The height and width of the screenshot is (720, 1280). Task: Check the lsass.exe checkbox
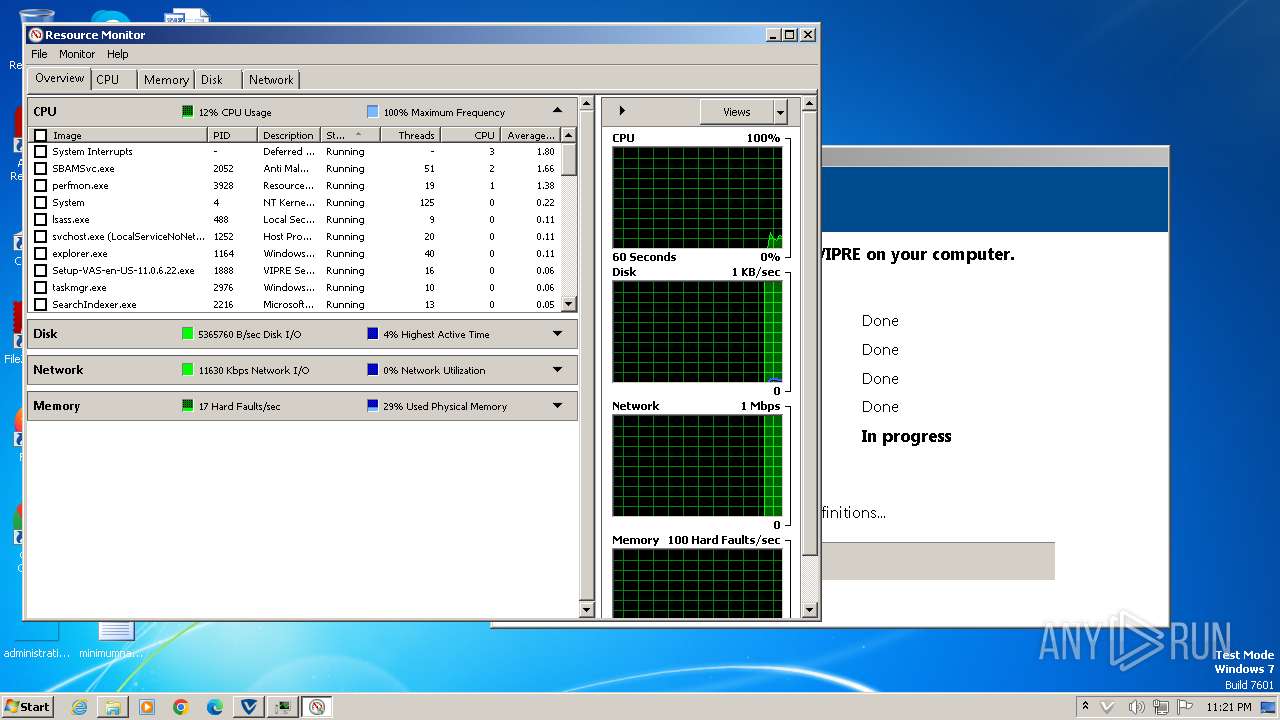click(41, 220)
